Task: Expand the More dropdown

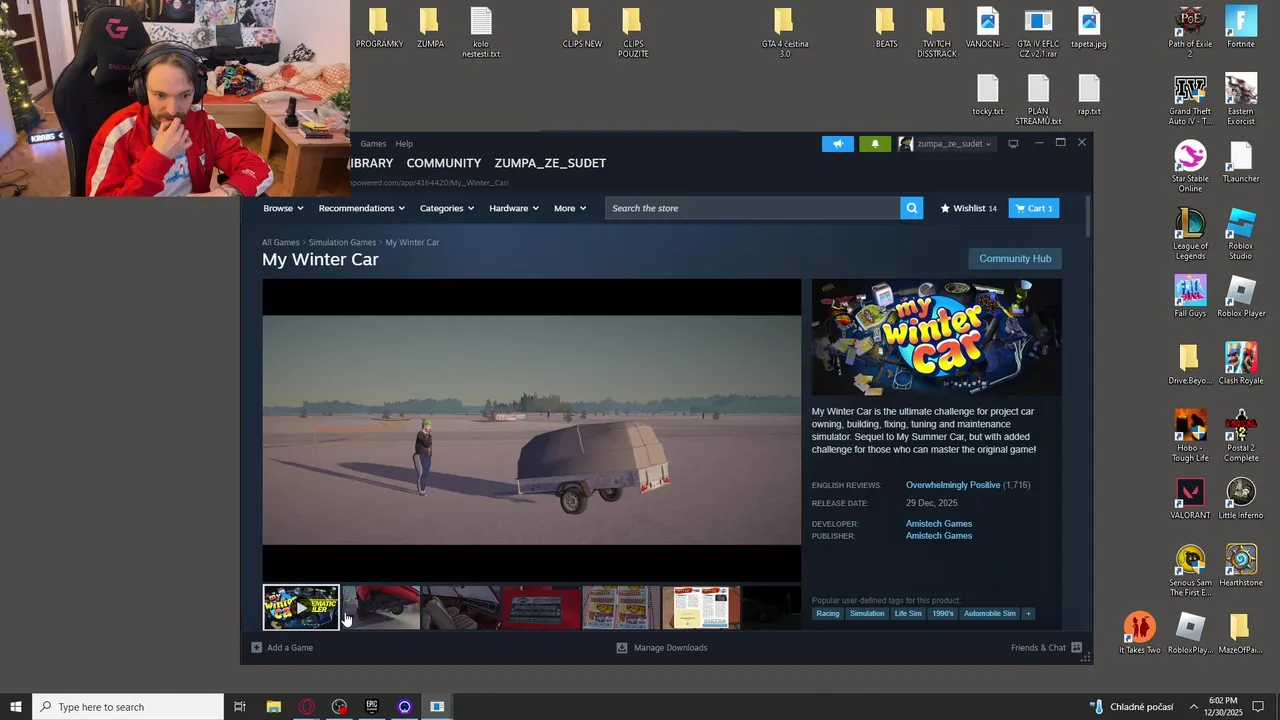Action: tap(570, 208)
